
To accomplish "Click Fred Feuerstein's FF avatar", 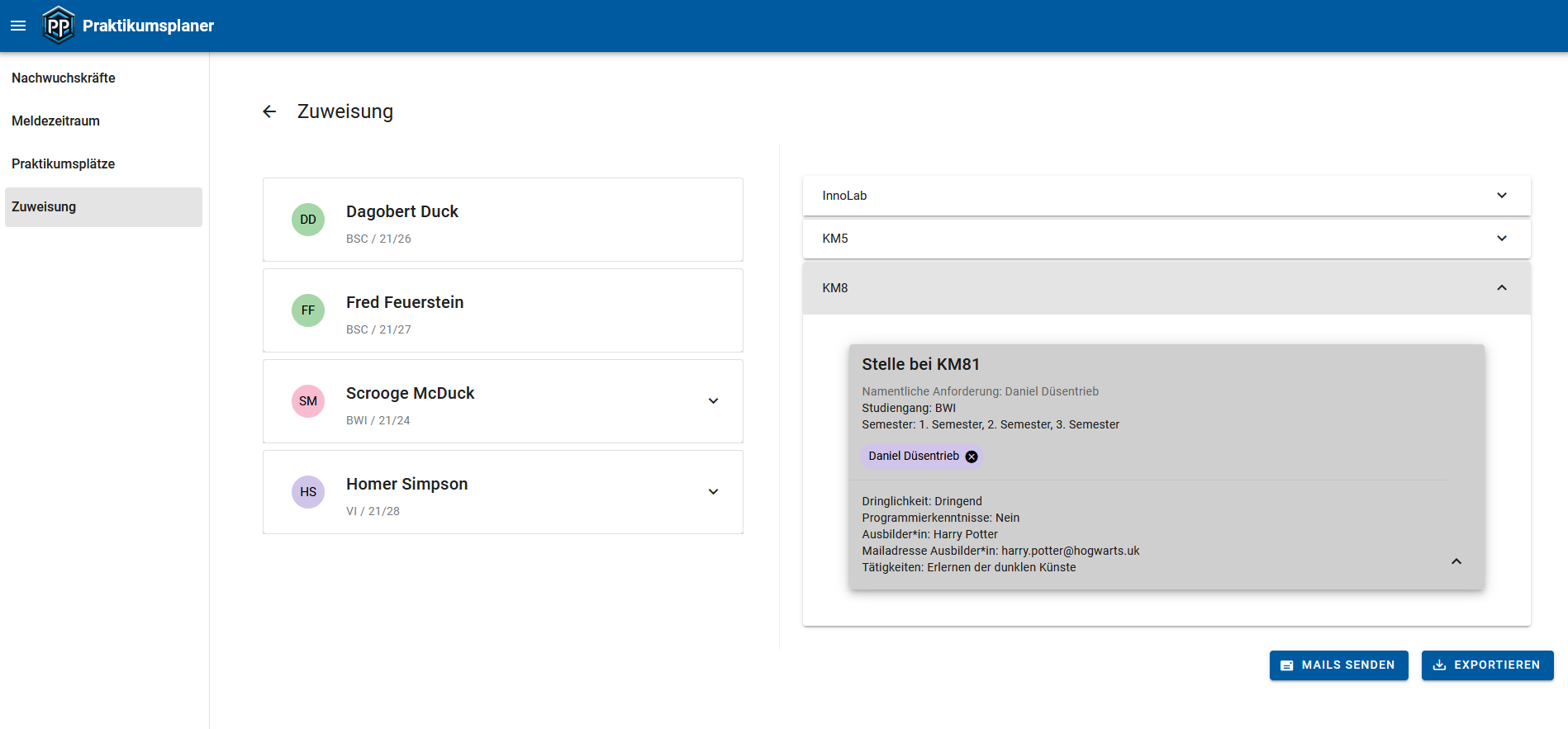I will pyautogui.click(x=308, y=310).
